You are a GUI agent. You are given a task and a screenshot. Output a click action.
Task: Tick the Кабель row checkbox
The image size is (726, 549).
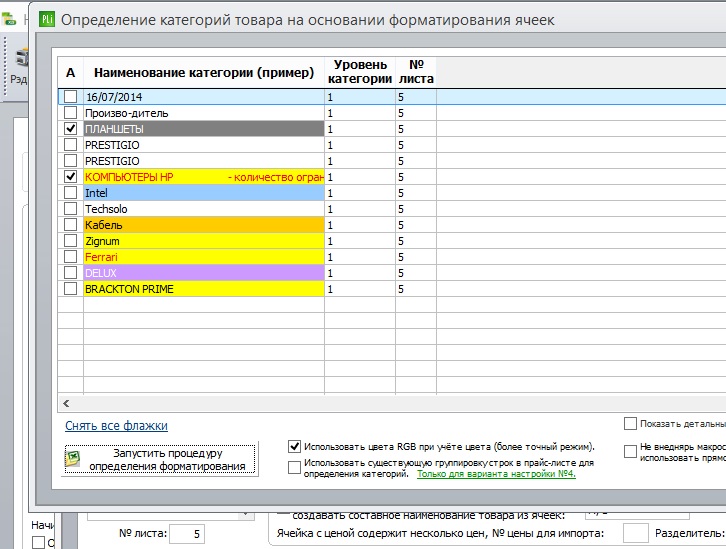tap(70, 225)
